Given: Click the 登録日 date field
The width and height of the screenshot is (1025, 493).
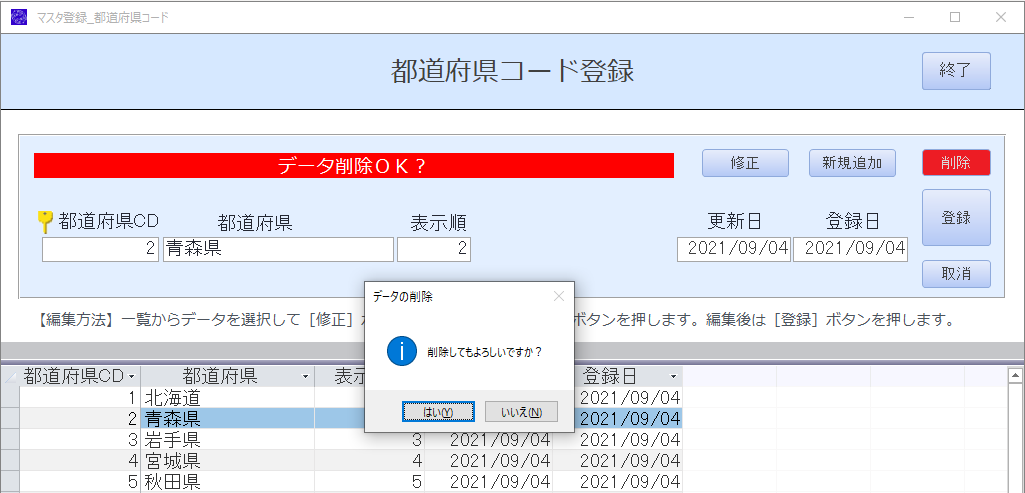Looking at the screenshot, I should (850, 249).
